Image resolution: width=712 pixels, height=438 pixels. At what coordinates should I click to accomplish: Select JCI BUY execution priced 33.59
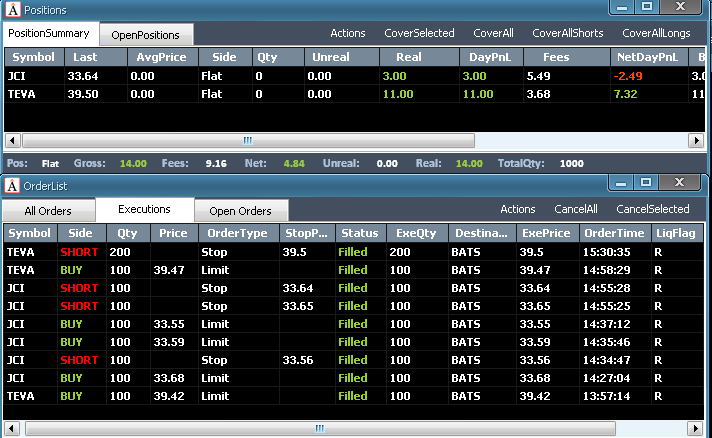[353, 342]
